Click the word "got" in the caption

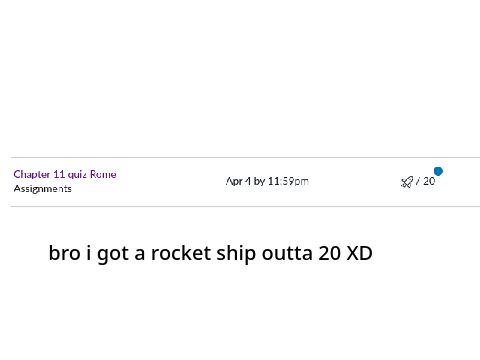pos(113,255)
